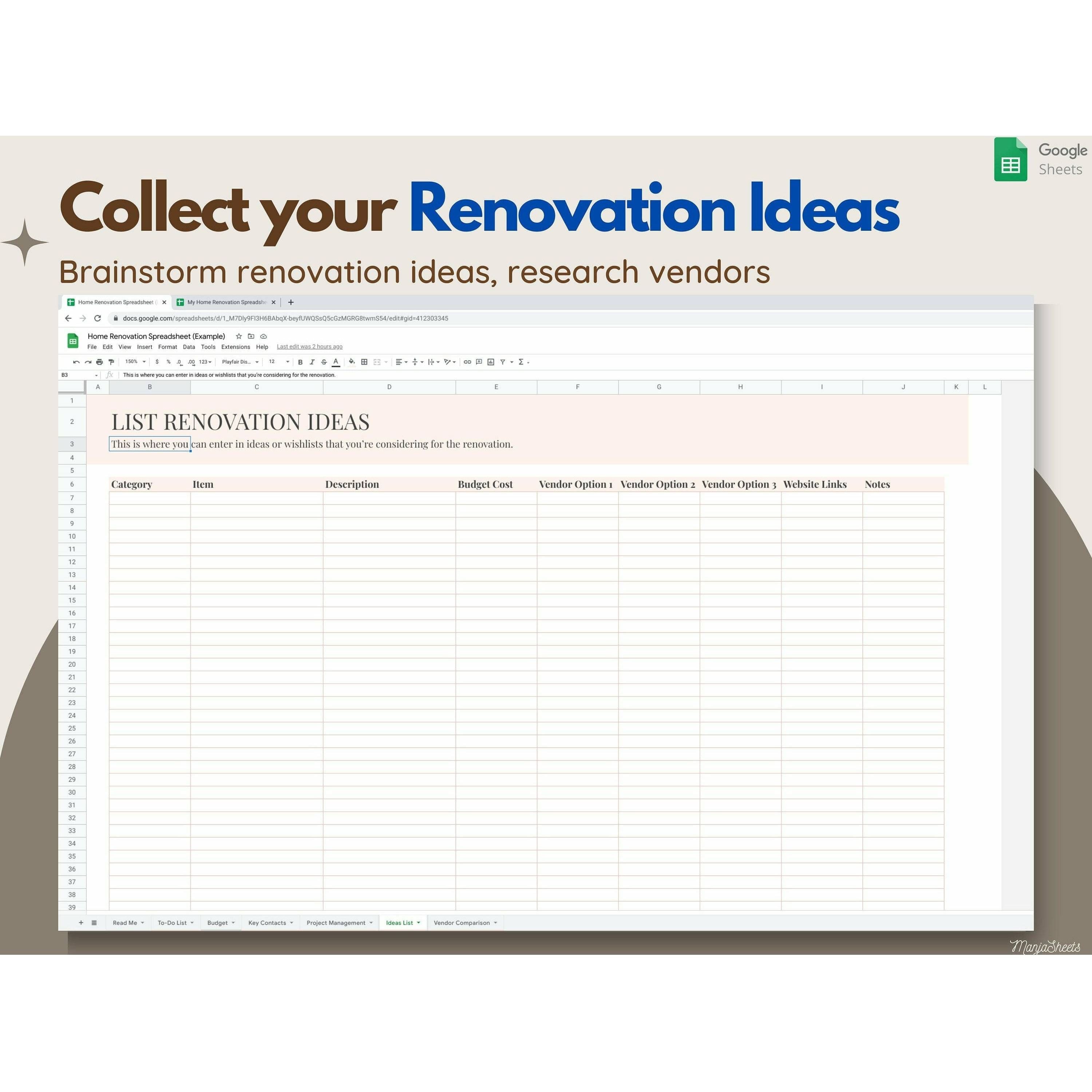Open a new browser tab with plus
Image resolution: width=1092 pixels, height=1092 pixels.
290,302
